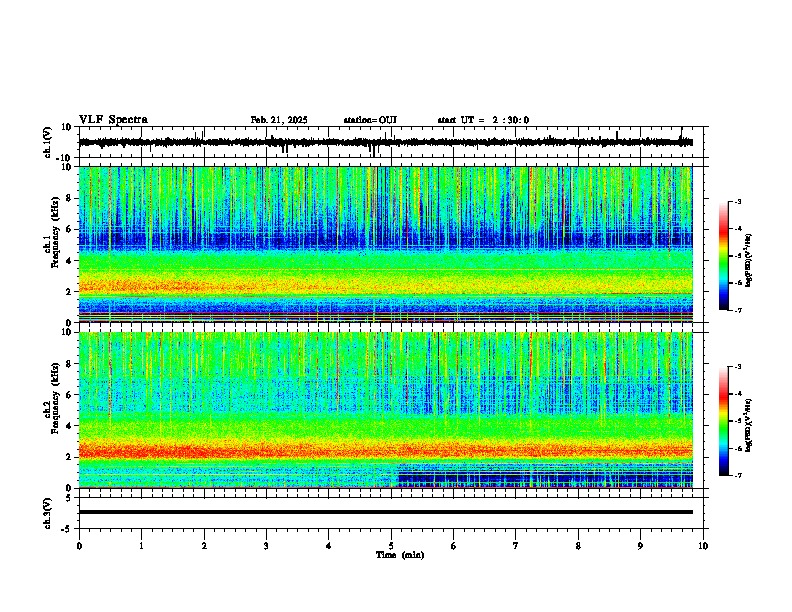Click time axis tick label "9"
792x612 pixels.
(x=640, y=546)
